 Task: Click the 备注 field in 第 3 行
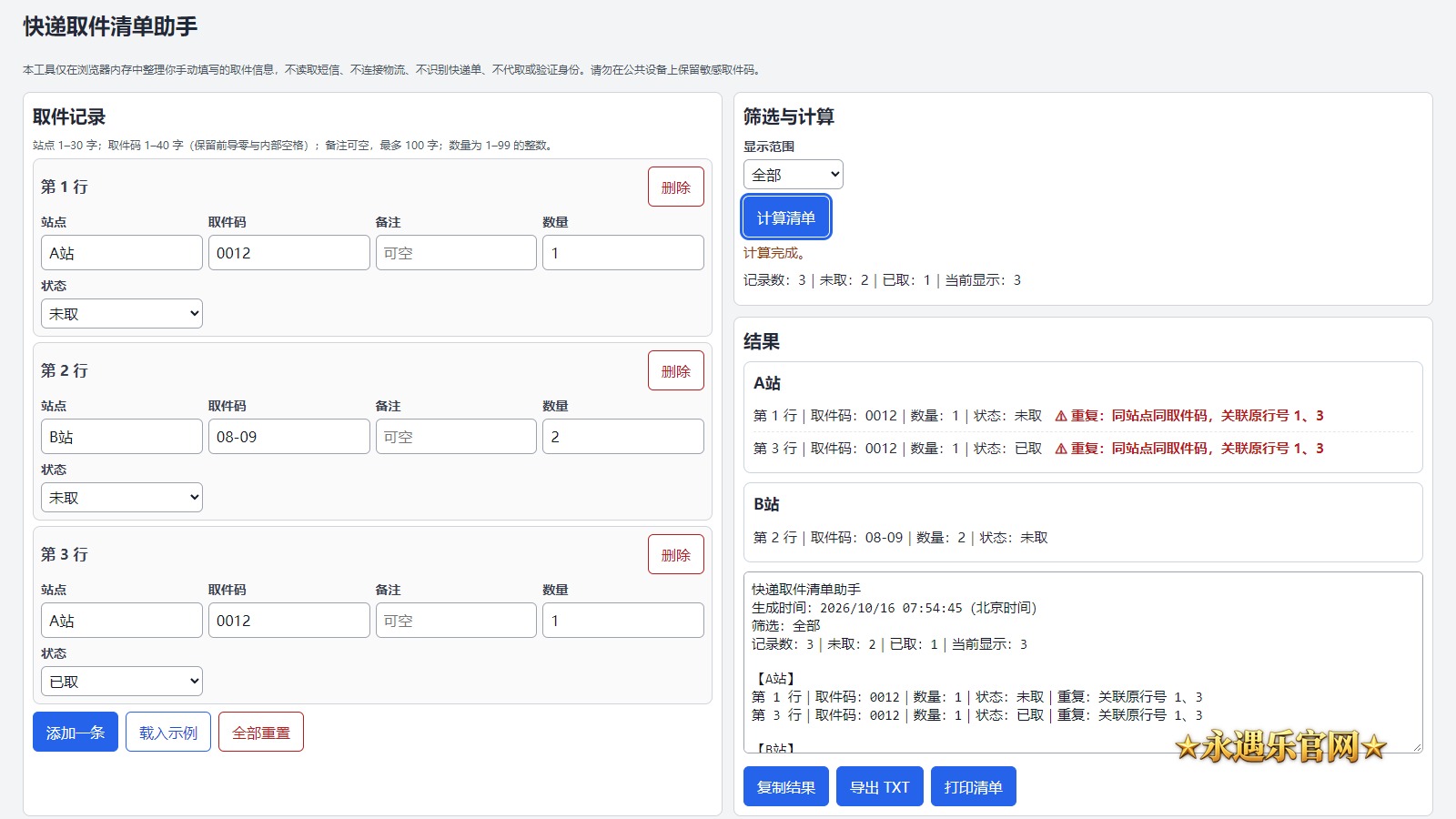pos(456,621)
